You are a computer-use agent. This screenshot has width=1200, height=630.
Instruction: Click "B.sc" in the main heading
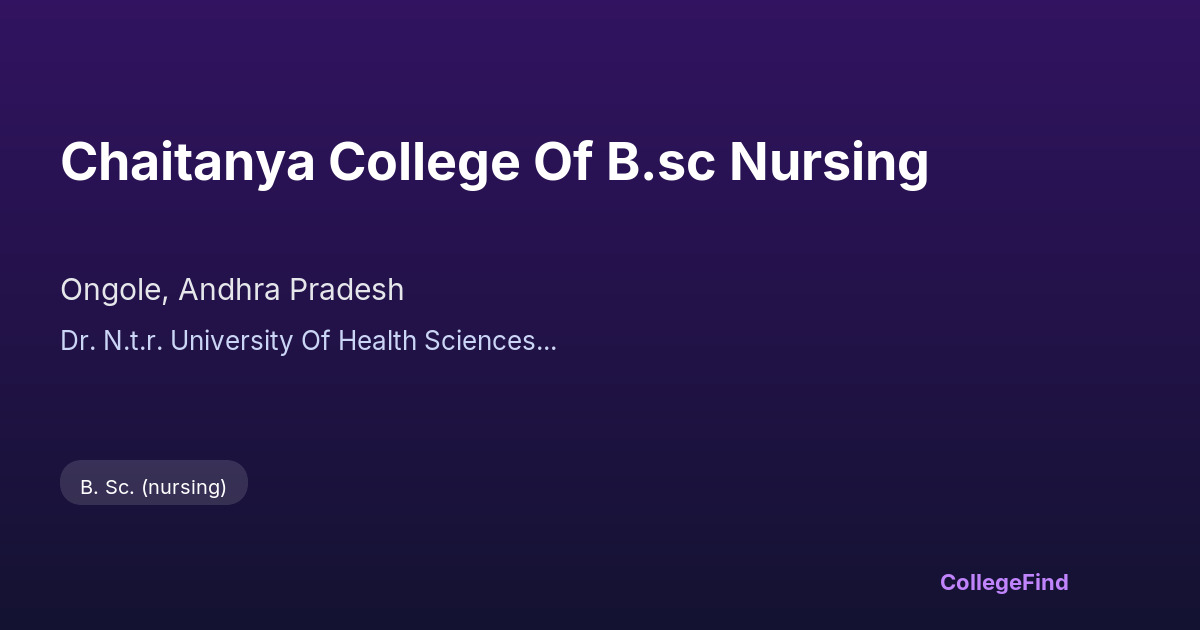(x=660, y=162)
